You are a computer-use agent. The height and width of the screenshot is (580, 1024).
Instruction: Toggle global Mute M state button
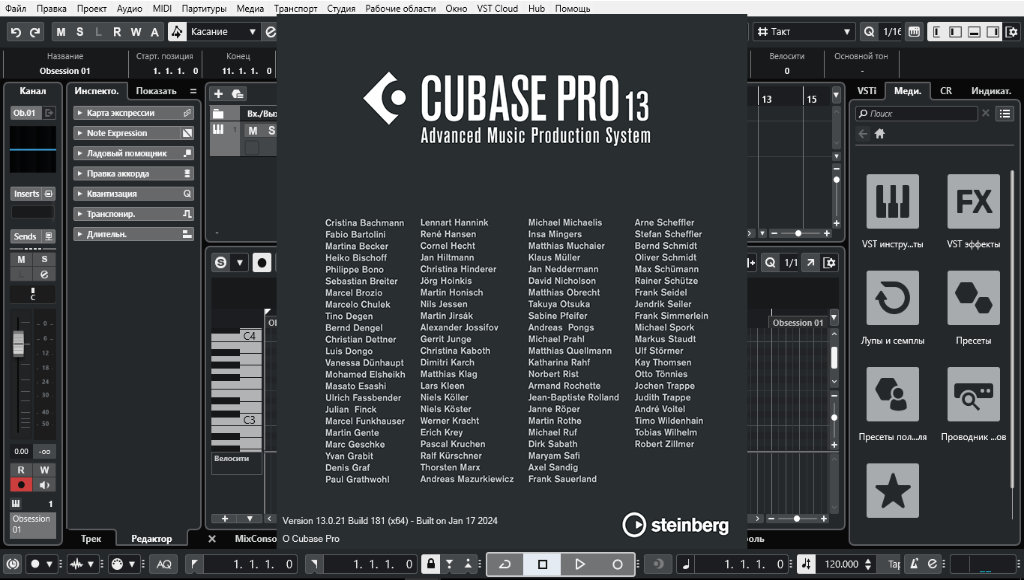61,31
